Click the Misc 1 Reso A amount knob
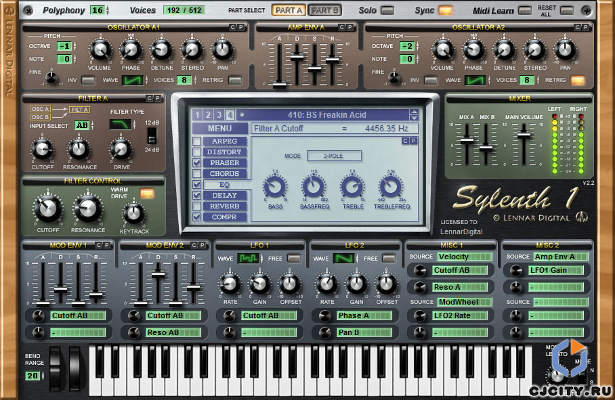This screenshot has width=615, height=400. (420, 287)
